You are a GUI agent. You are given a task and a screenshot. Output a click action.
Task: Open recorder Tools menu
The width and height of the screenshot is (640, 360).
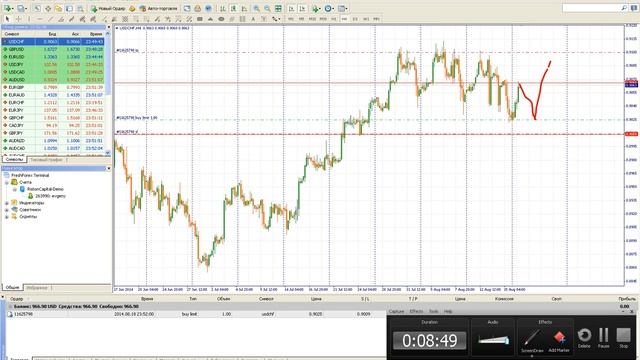pyautogui.click(x=433, y=311)
